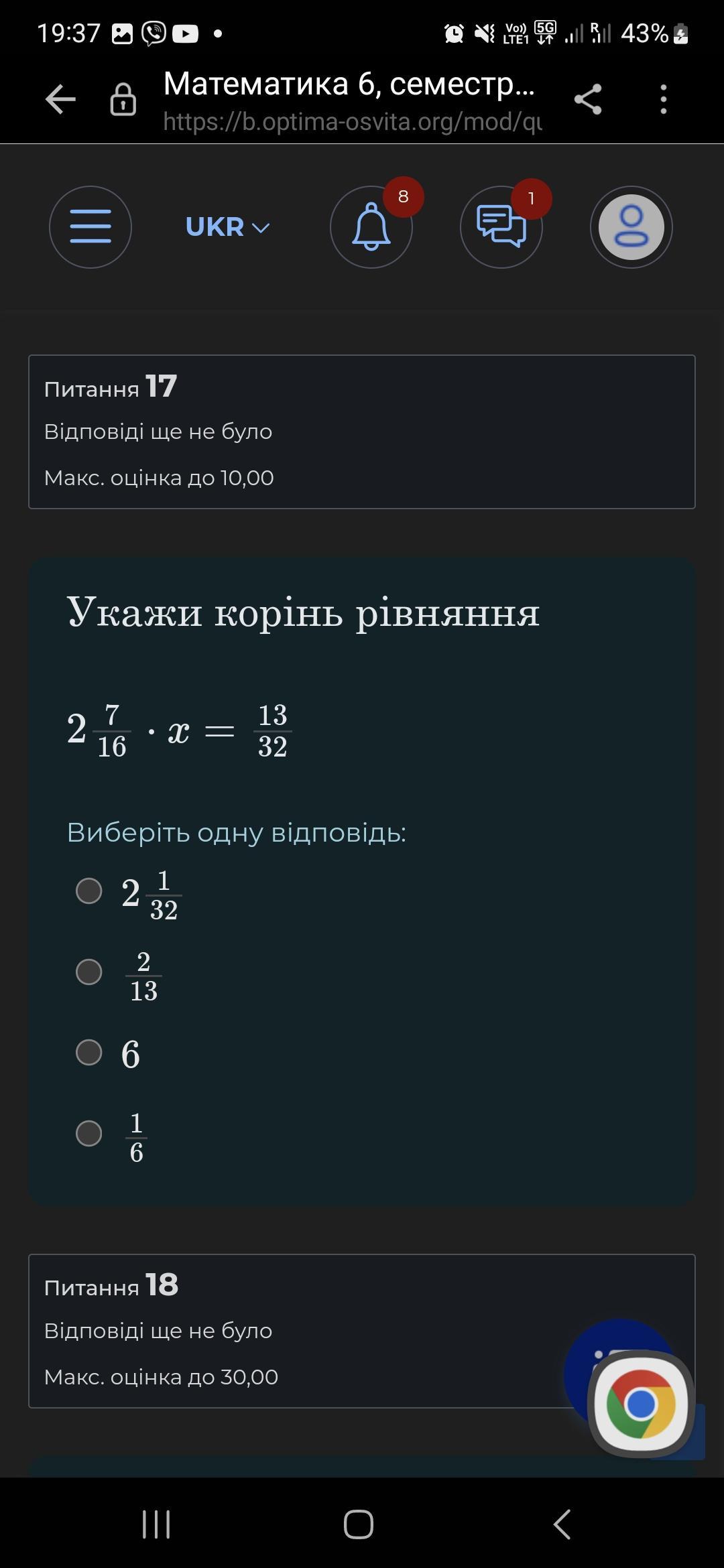
Task: Tap the Питання 18 info box
Action: tap(295, 1331)
